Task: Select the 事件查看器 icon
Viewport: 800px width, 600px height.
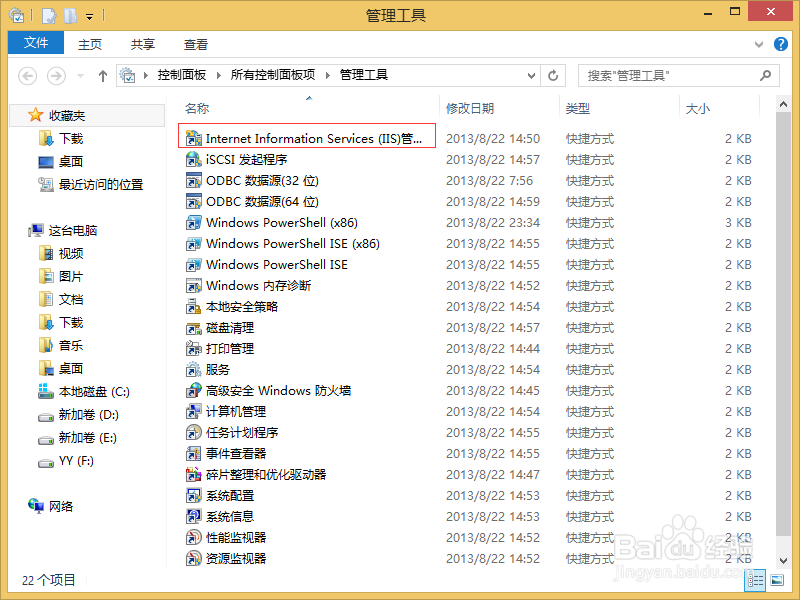Action: pos(193,454)
